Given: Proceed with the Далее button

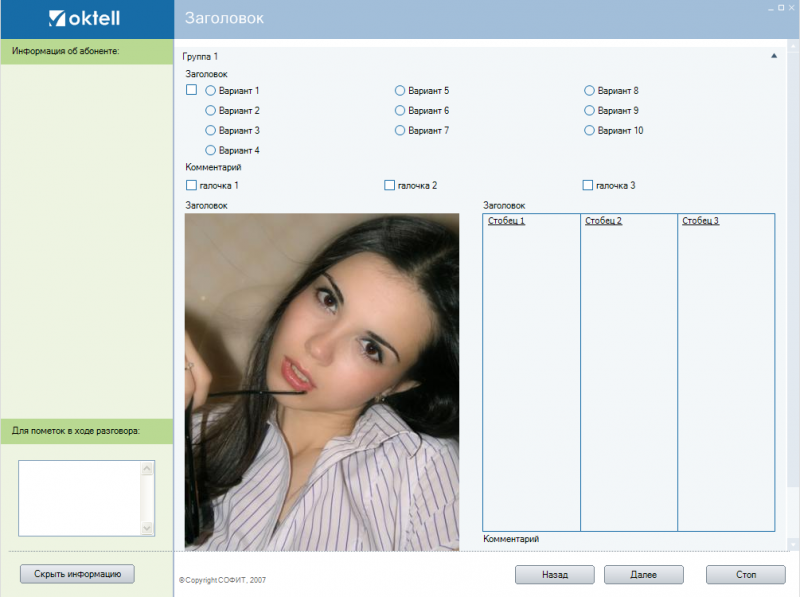Looking at the screenshot, I should coord(643,575).
